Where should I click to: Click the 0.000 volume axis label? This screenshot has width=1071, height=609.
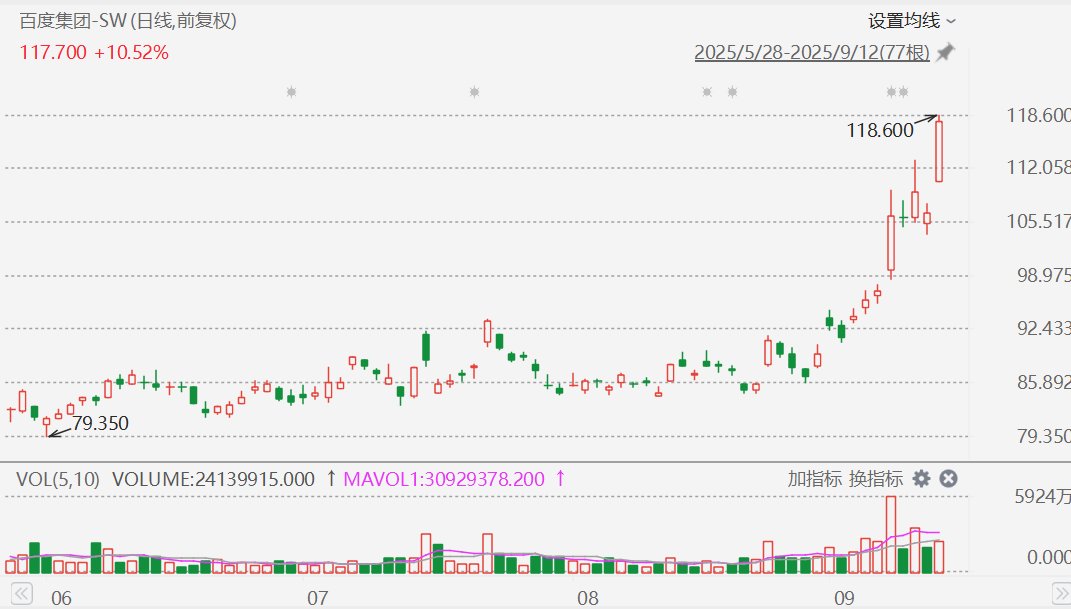[x=1048, y=558]
